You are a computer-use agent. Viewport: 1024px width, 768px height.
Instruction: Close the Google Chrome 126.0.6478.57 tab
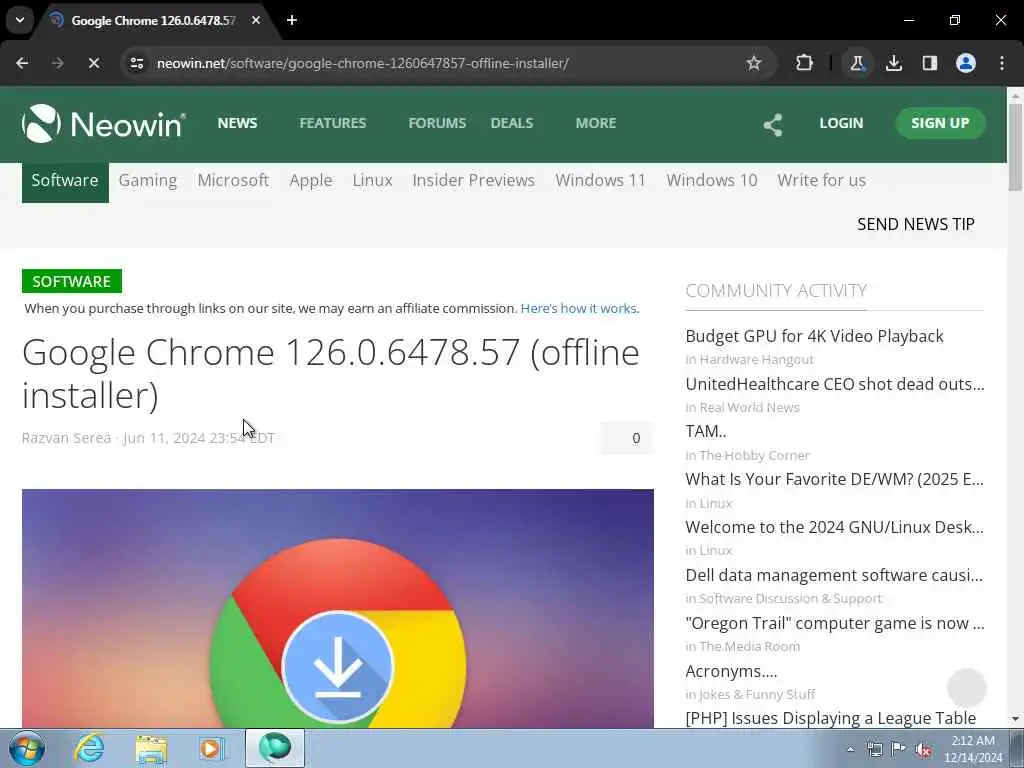click(256, 20)
